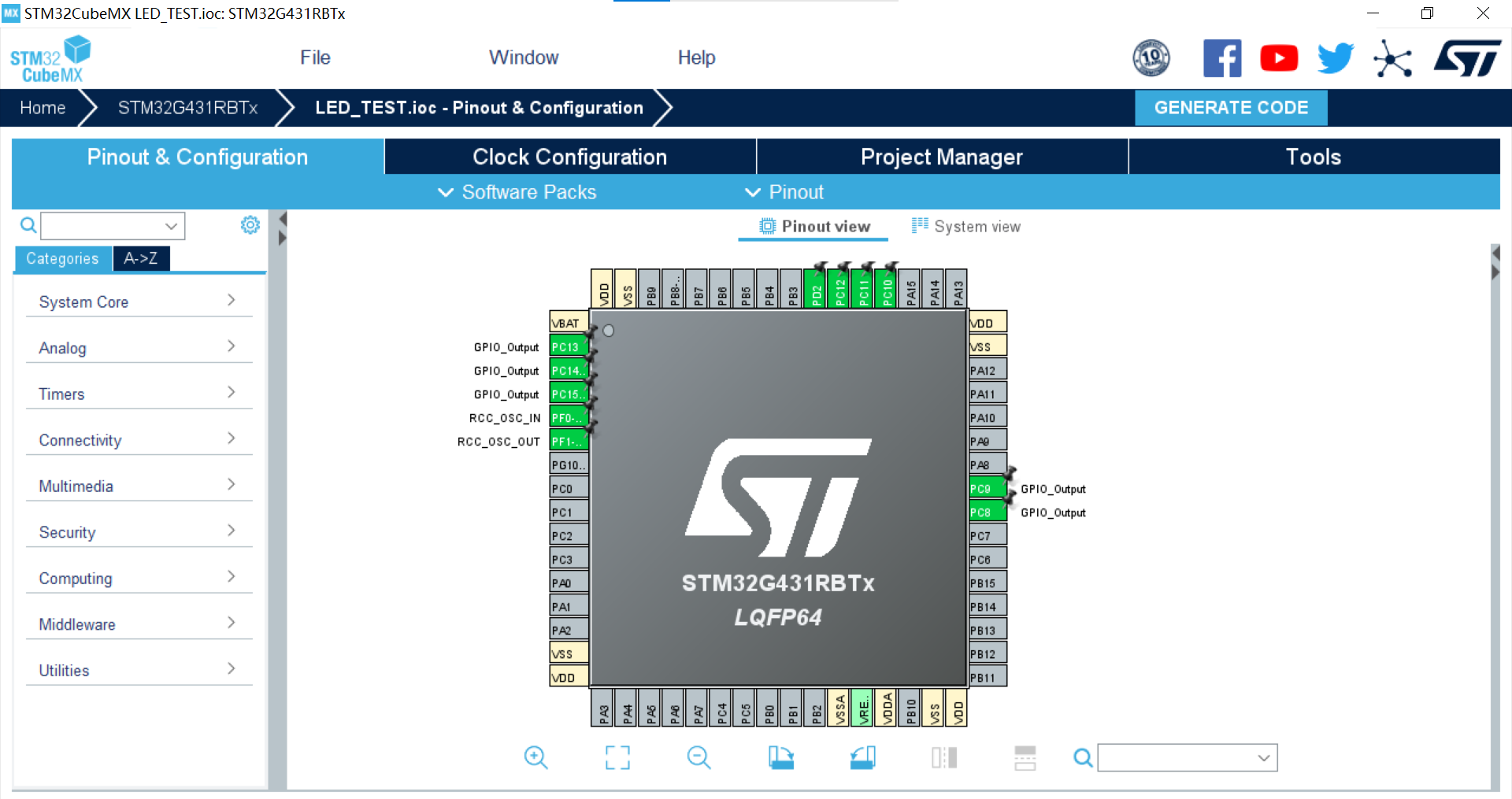Select the PG10 pin on the left side
Image resolution: width=1512 pixels, height=799 pixels.
[x=569, y=464]
